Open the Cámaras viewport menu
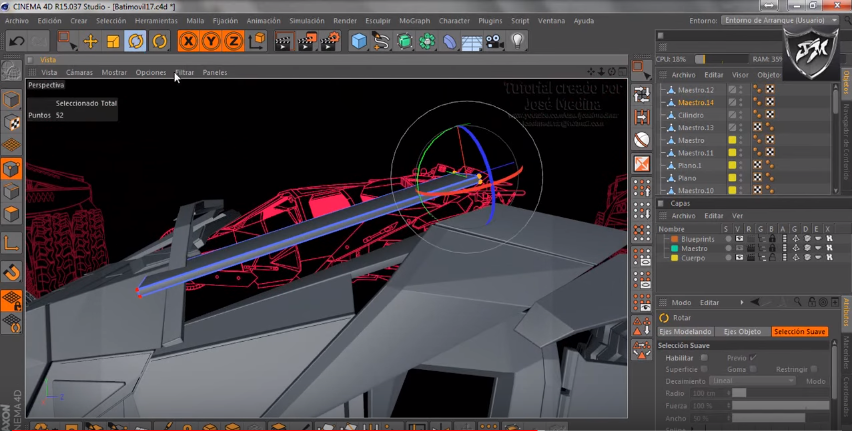This screenshot has width=852, height=431. click(79, 73)
